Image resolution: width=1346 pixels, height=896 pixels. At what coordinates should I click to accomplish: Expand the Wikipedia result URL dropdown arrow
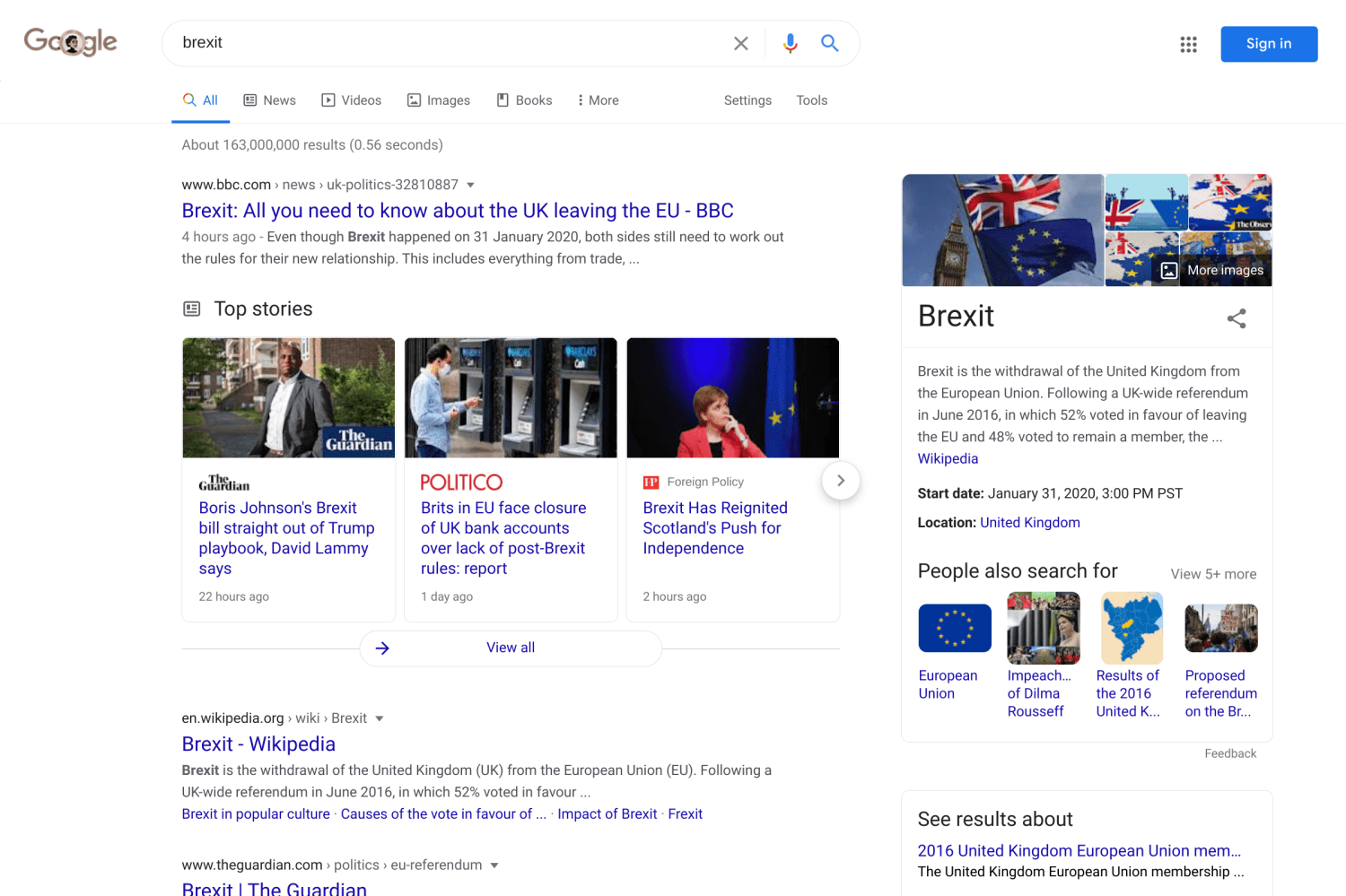click(380, 718)
